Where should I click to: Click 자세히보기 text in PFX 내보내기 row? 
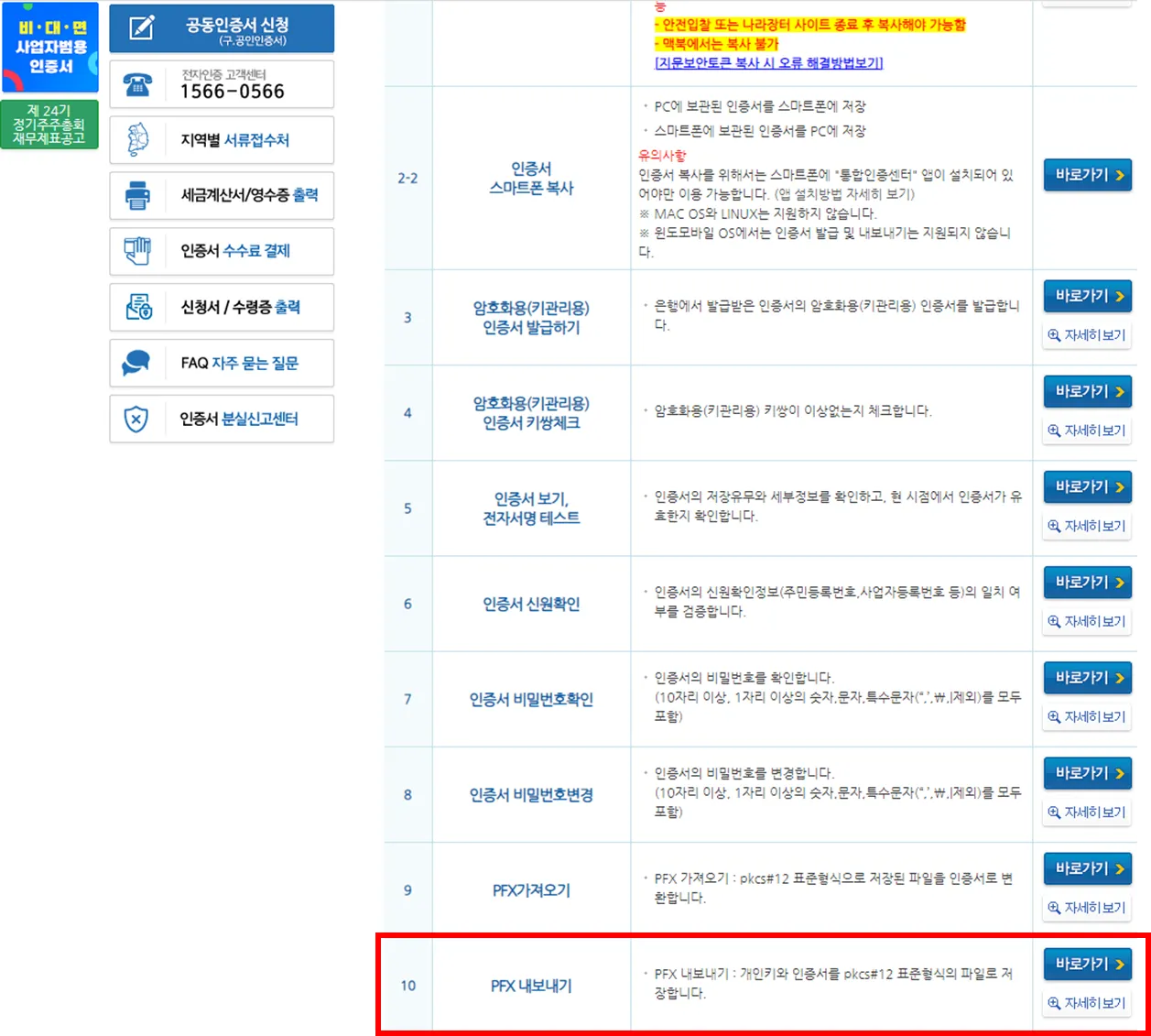(x=1095, y=1003)
